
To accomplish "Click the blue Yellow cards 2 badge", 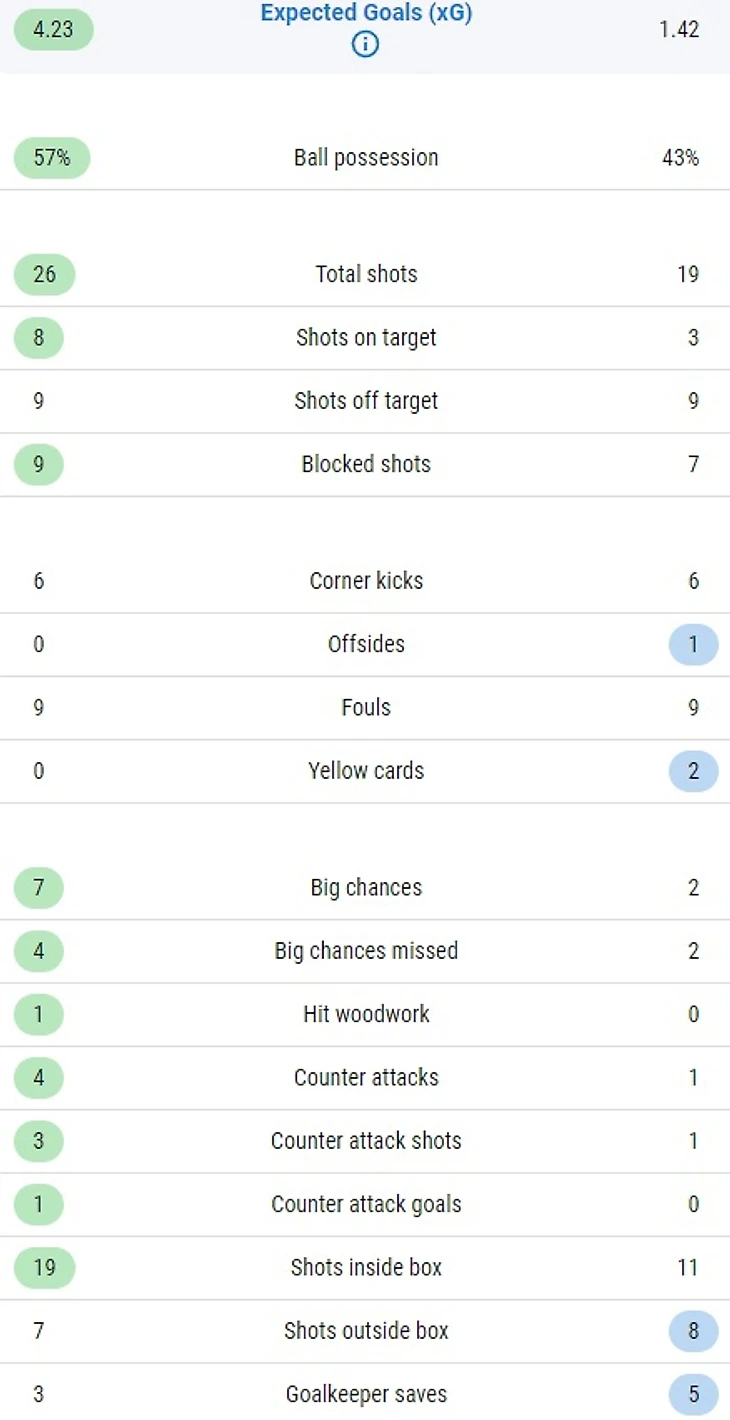I will click(x=693, y=771).
